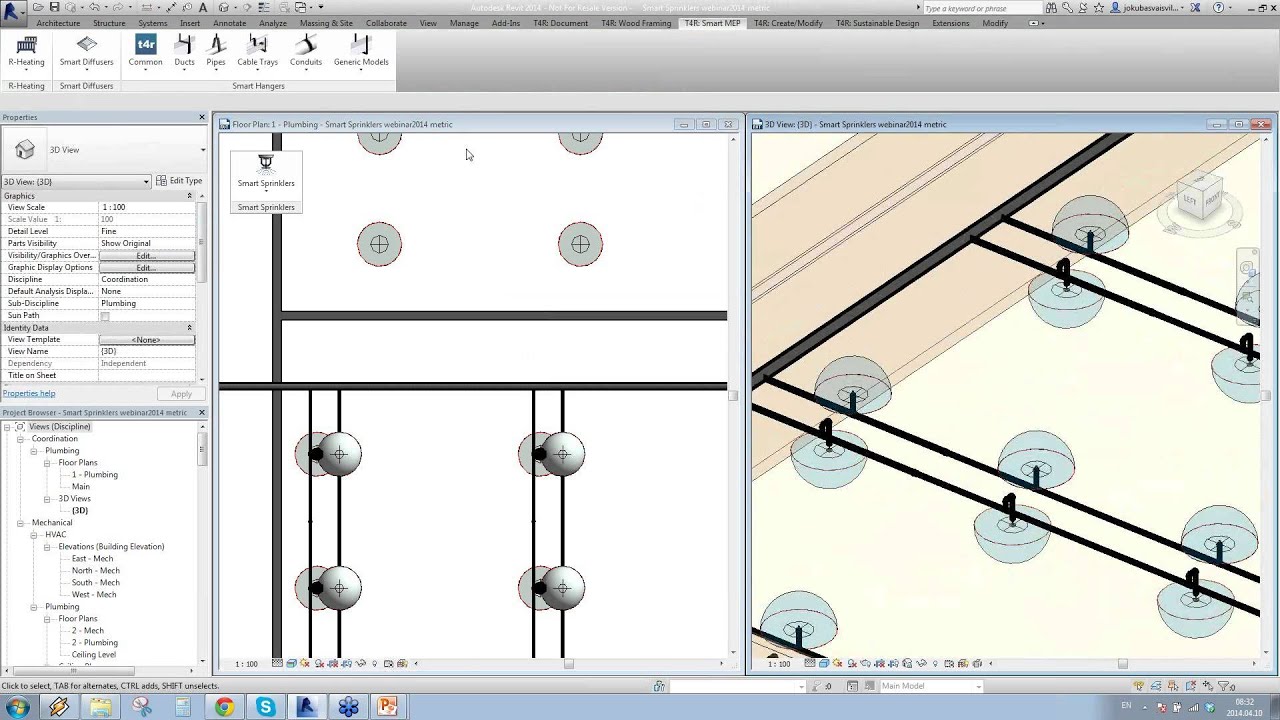The image size is (1280, 720).
Task: Click the 1 : 100 scale in the 3D view
Action: pos(779,663)
